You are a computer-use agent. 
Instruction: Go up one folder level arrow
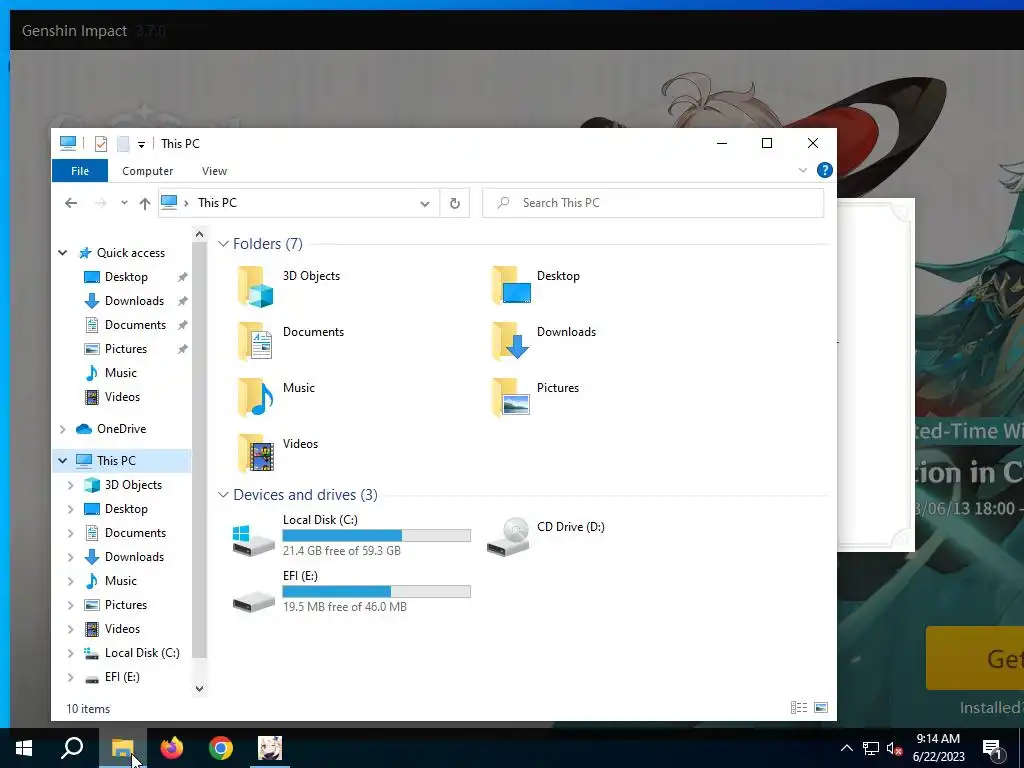click(145, 203)
